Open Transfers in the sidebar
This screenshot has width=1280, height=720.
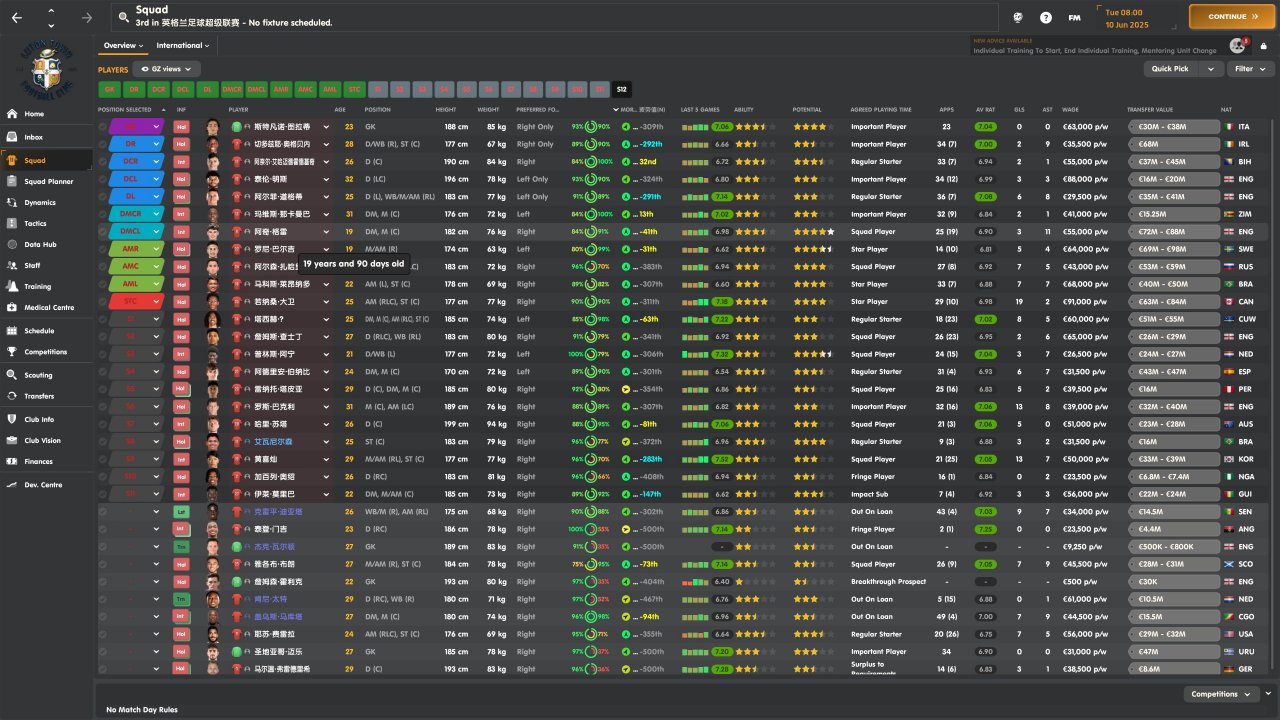pos(46,396)
